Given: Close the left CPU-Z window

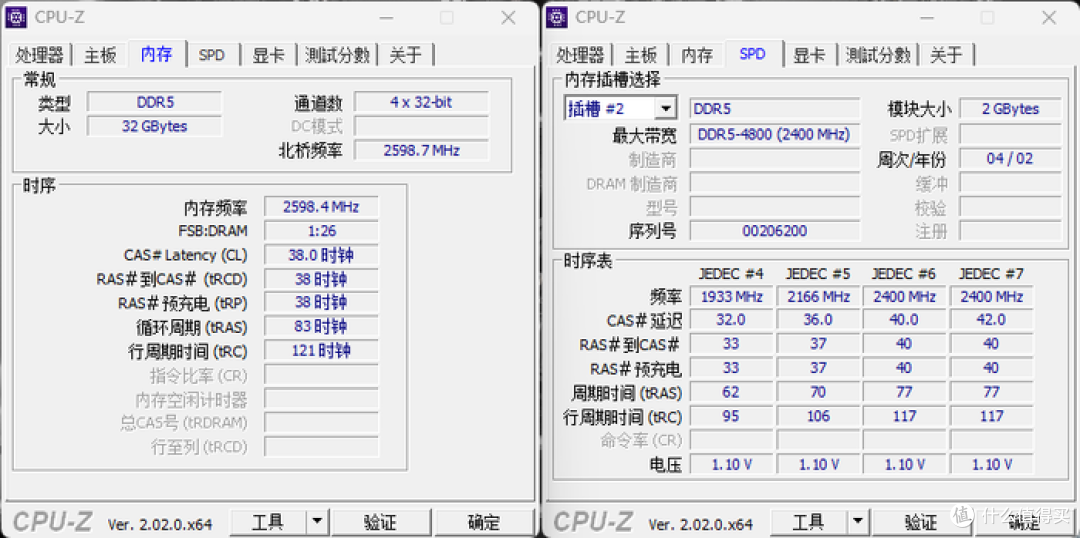Looking at the screenshot, I should click(508, 18).
